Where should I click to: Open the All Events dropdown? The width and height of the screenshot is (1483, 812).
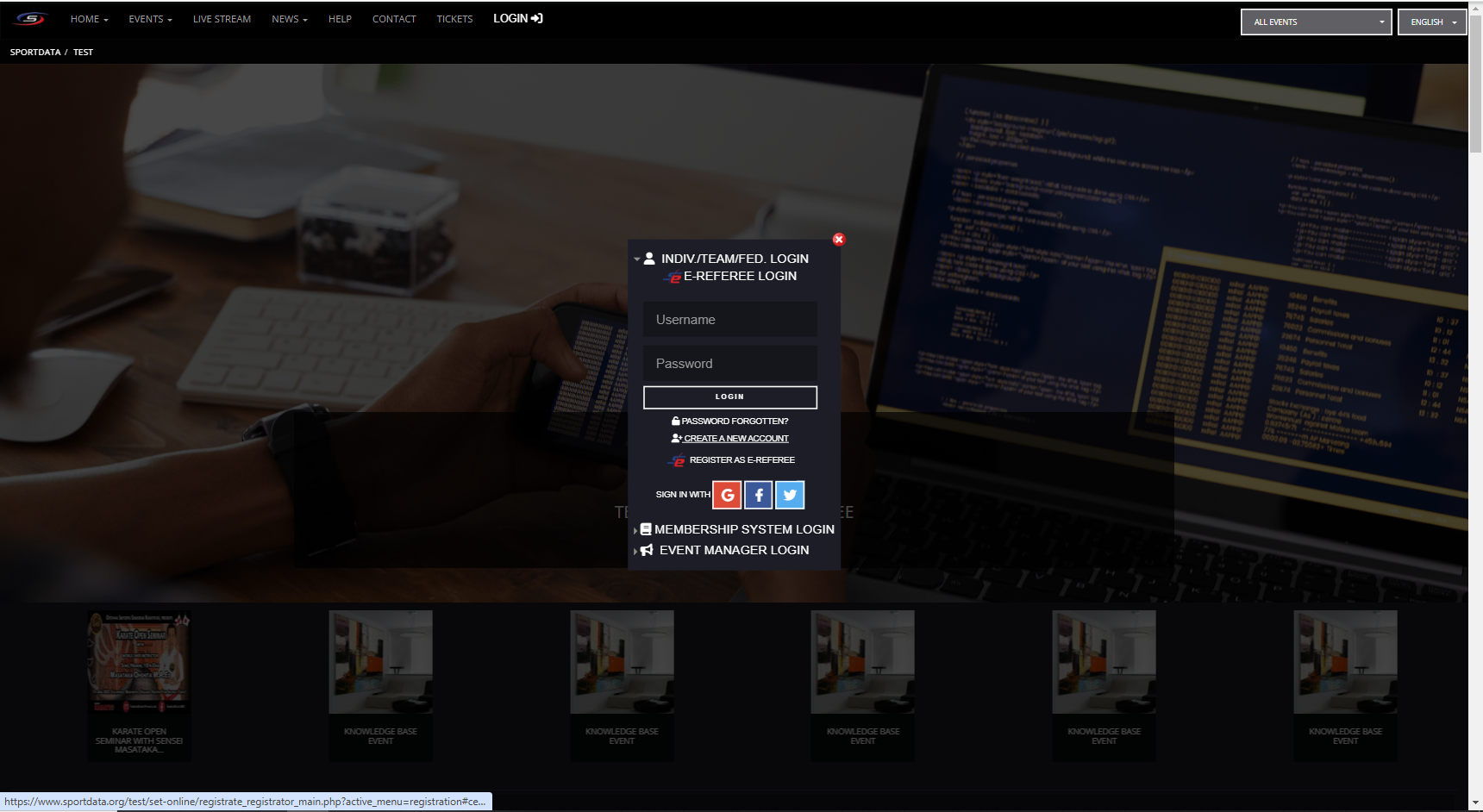tap(1316, 22)
